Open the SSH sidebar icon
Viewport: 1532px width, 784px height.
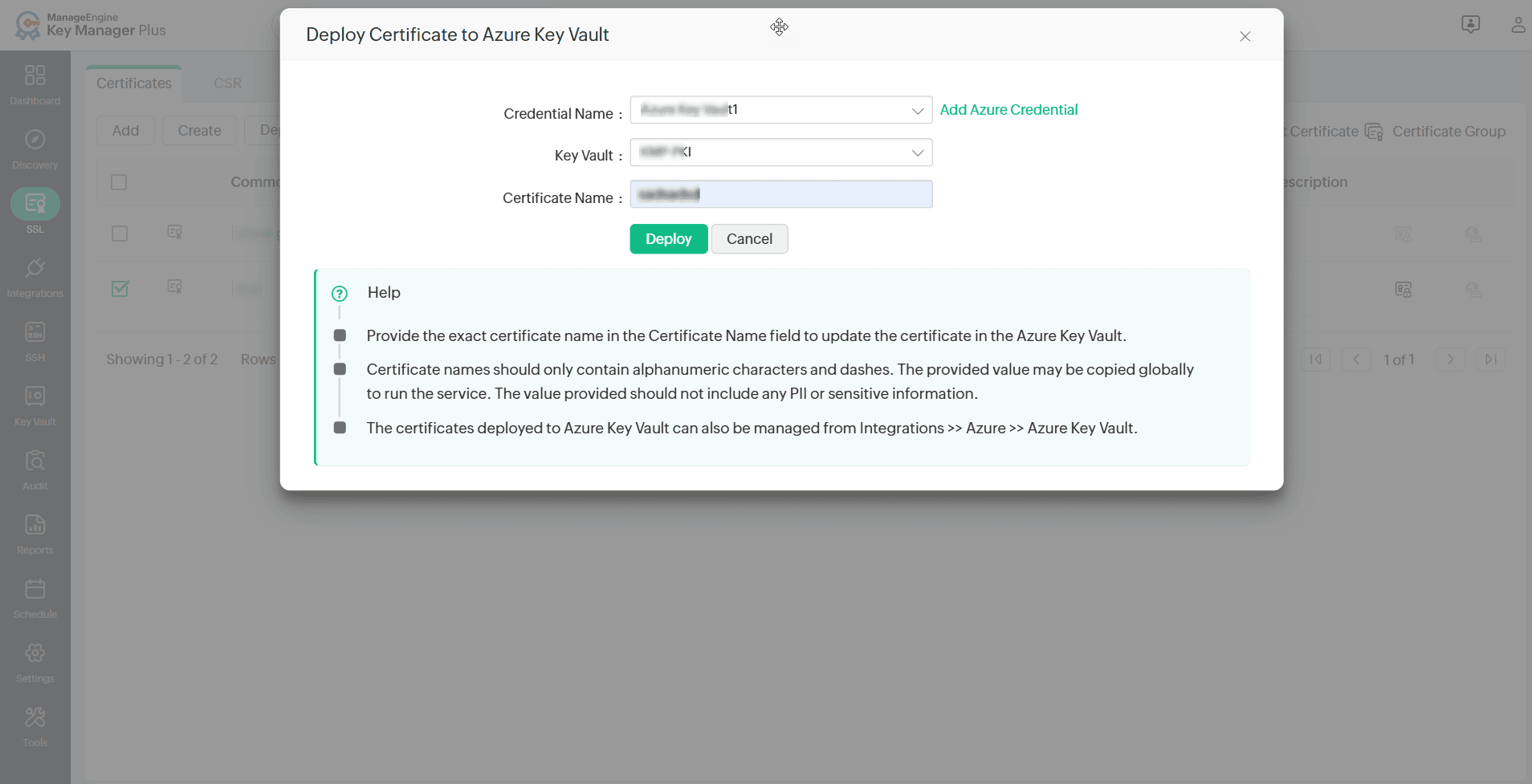tap(35, 332)
